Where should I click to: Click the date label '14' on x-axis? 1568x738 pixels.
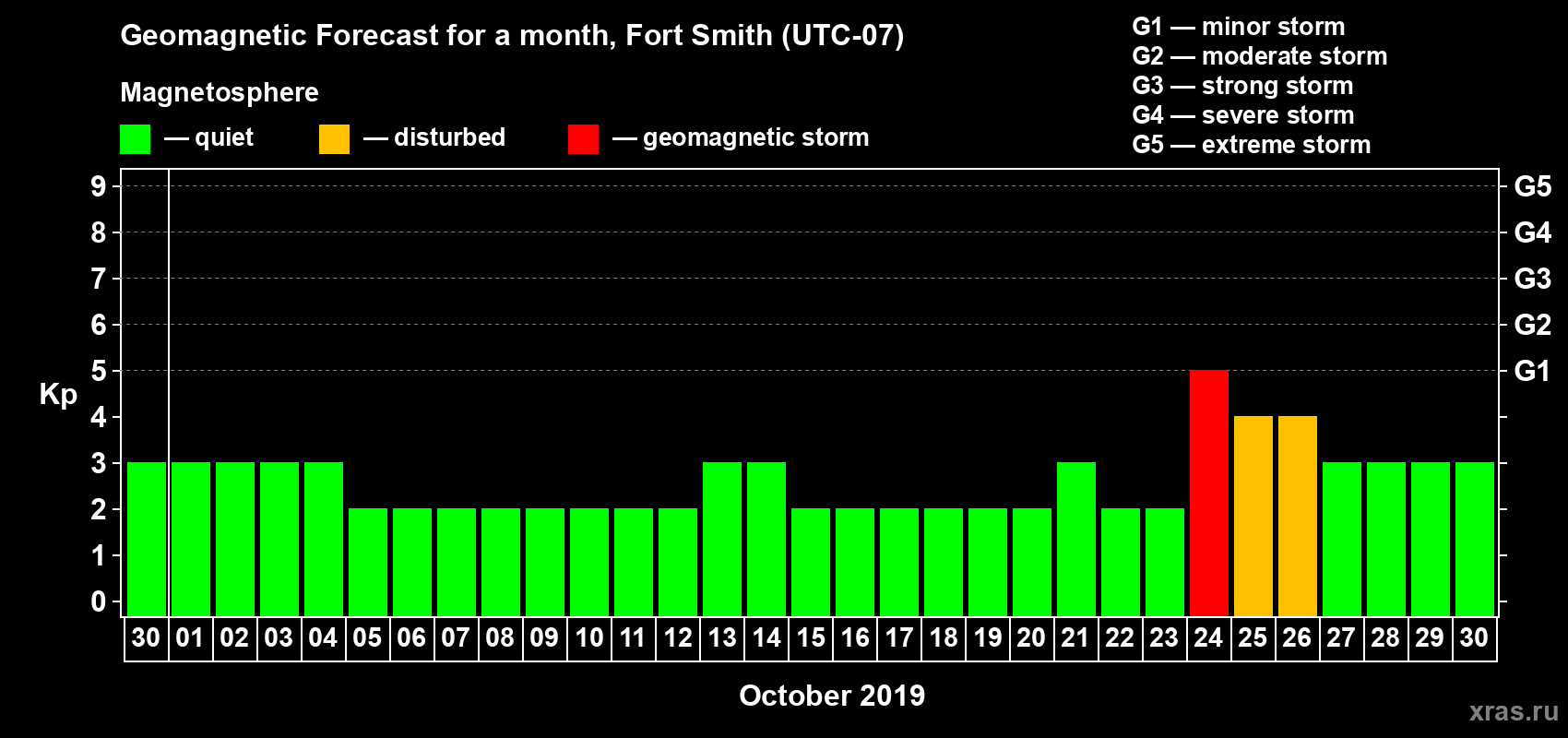tap(766, 637)
